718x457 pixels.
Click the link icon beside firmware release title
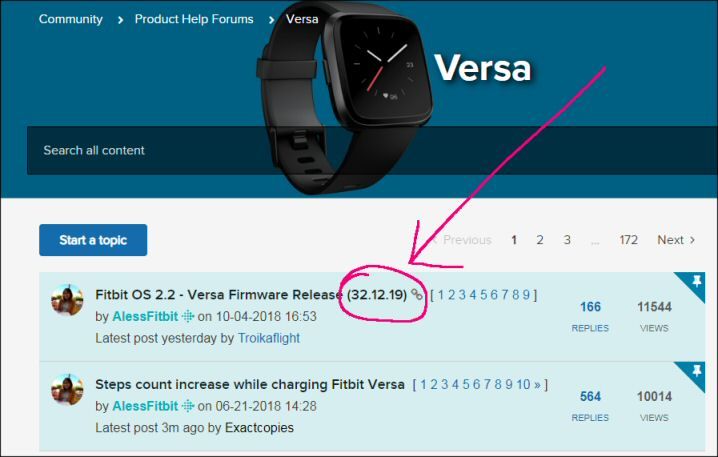417,294
